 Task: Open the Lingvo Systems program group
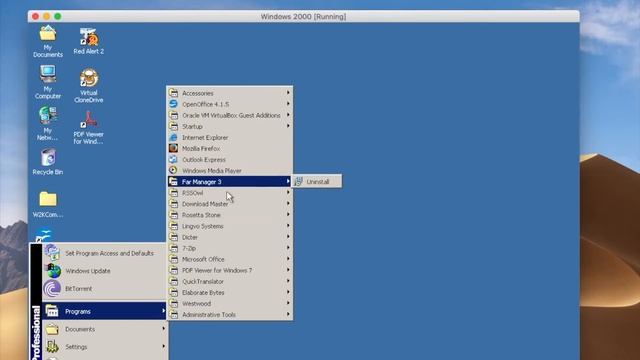coord(230,226)
